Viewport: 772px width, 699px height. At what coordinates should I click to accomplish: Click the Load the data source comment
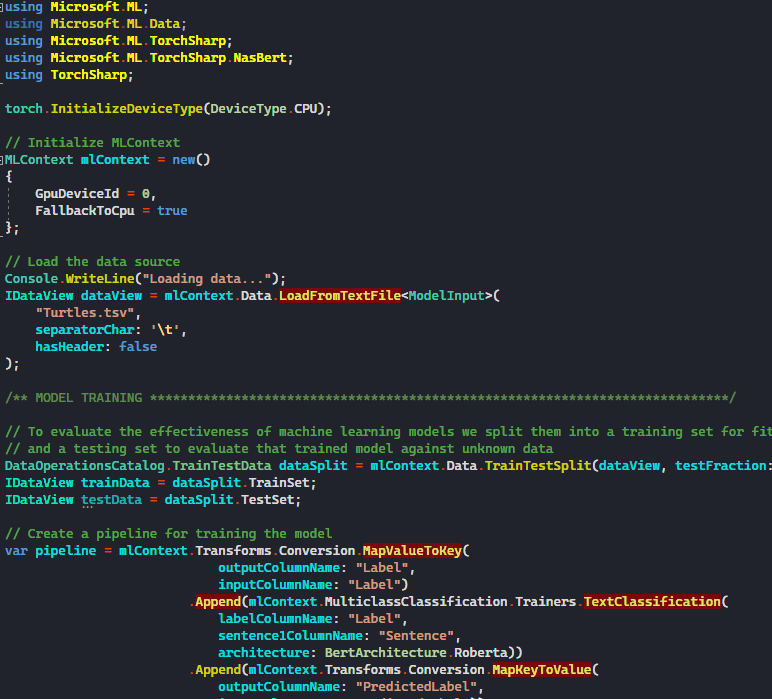point(93,262)
